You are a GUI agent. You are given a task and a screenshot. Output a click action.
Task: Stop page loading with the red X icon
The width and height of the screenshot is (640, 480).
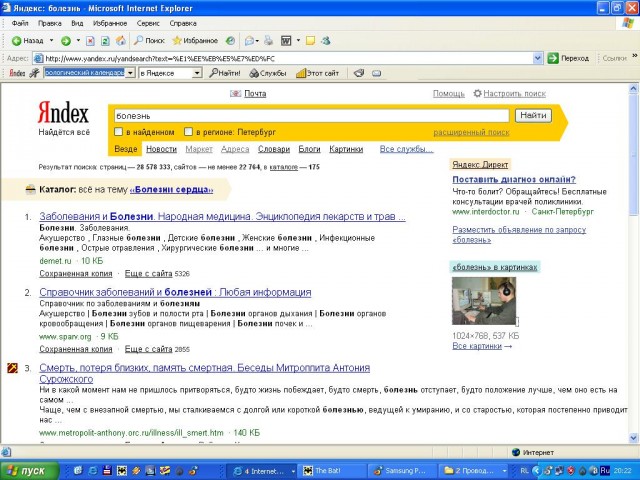(91, 41)
